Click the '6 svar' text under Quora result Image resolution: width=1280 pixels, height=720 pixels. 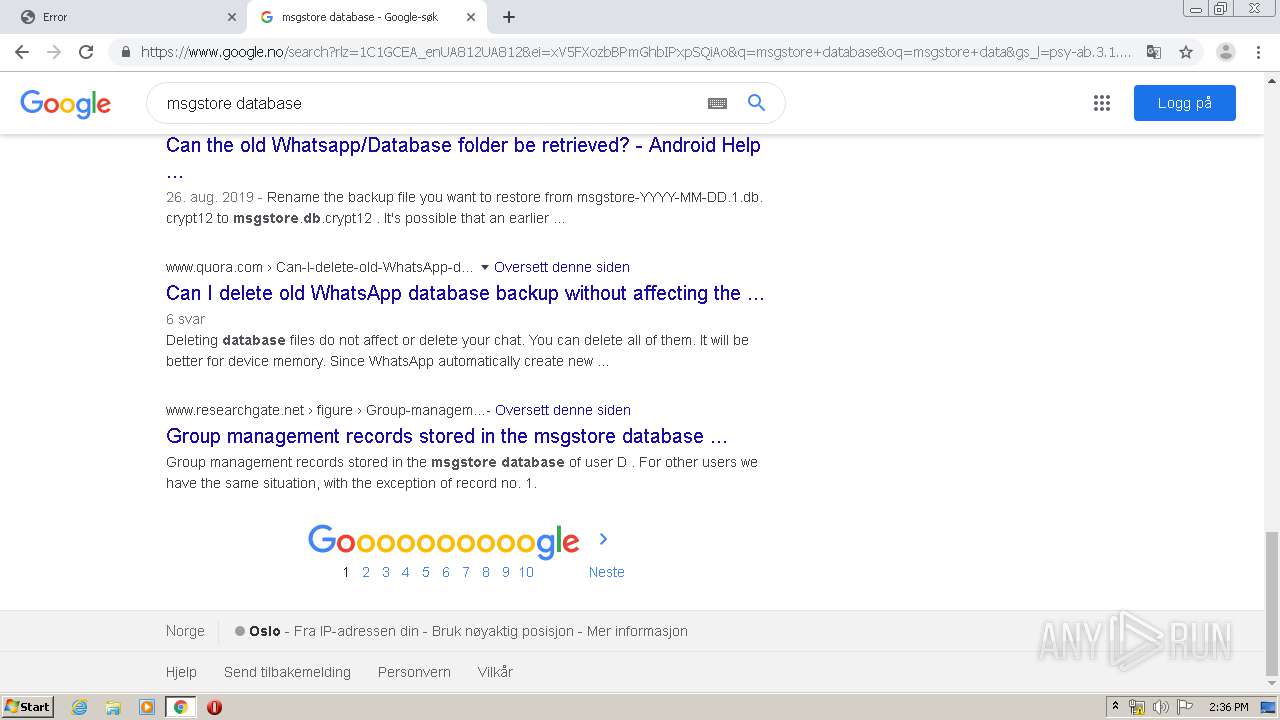[185, 319]
